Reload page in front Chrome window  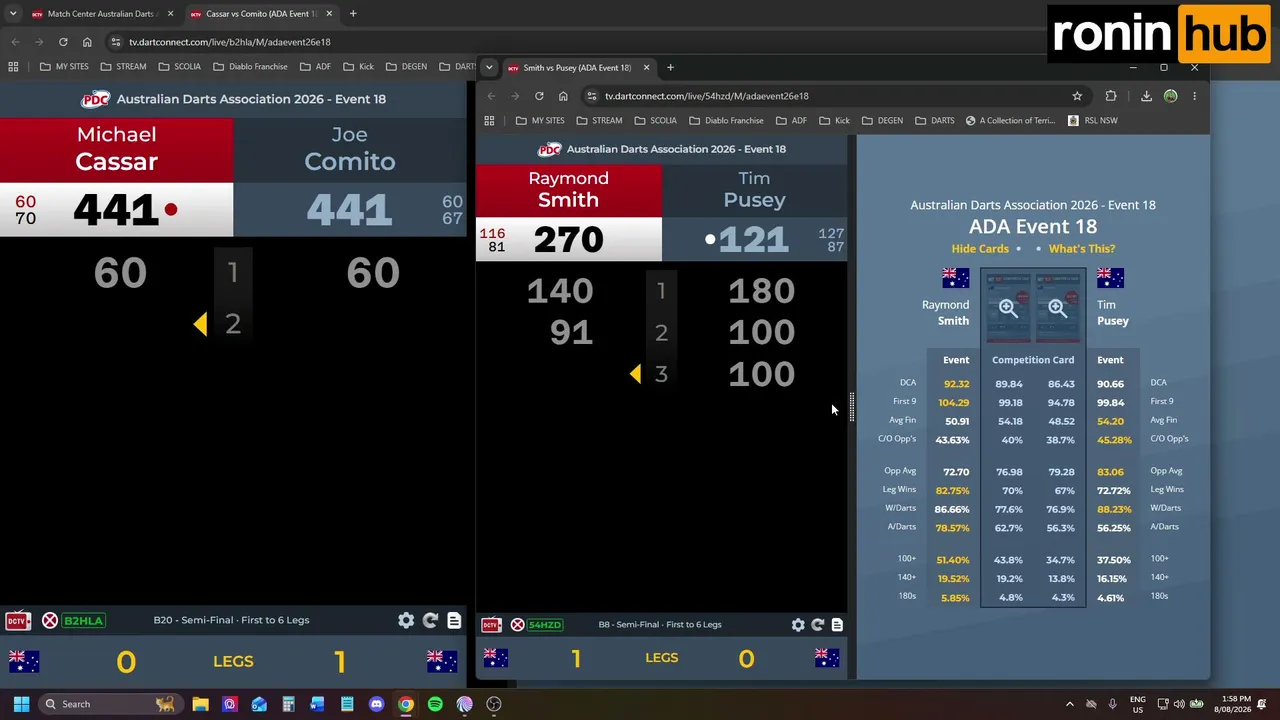pyautogui.click(x=539, y=96)
